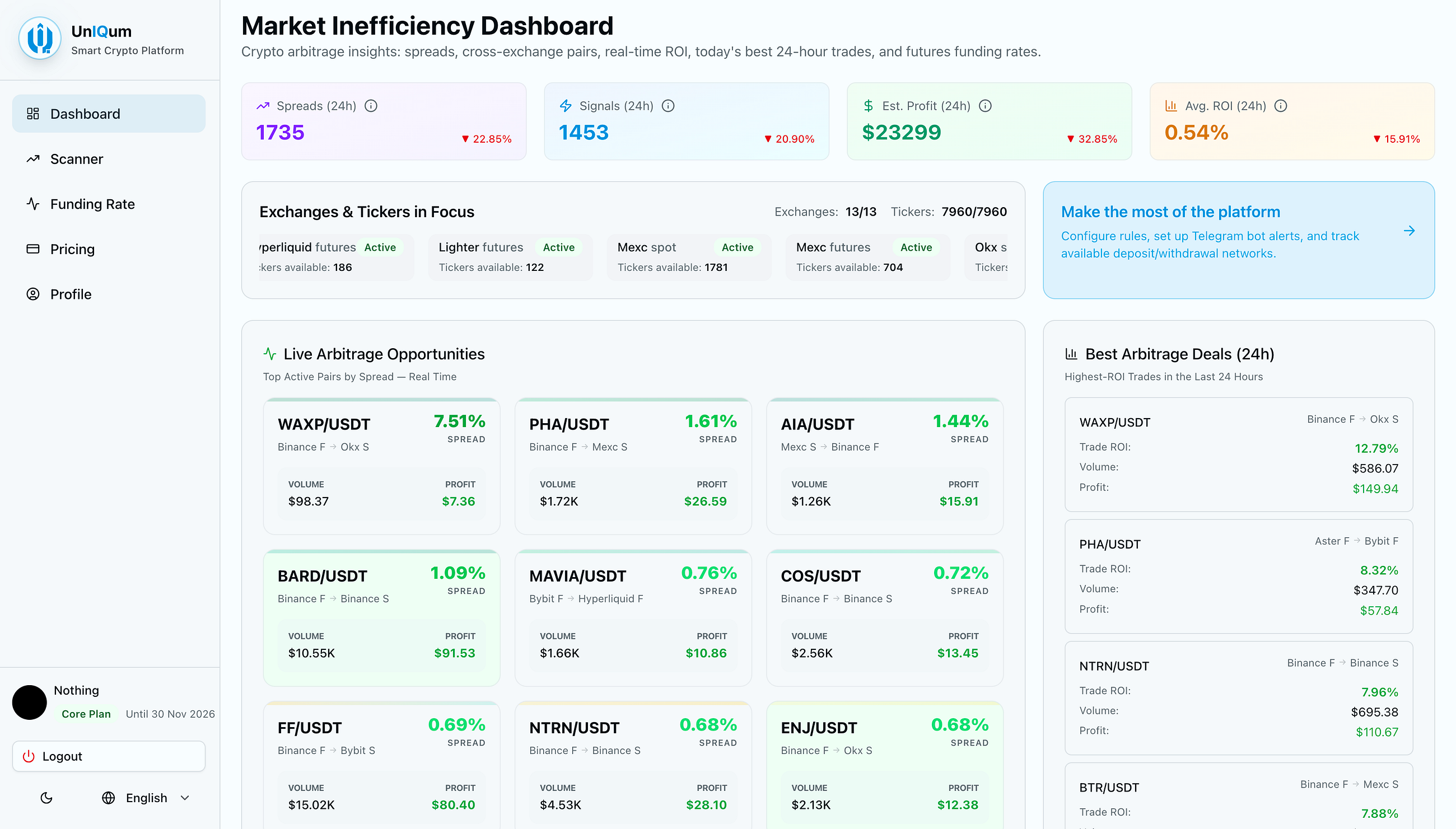The image size is (1456, 829).
Task: Click the Exchanges count 13/13
Action: 861,212
